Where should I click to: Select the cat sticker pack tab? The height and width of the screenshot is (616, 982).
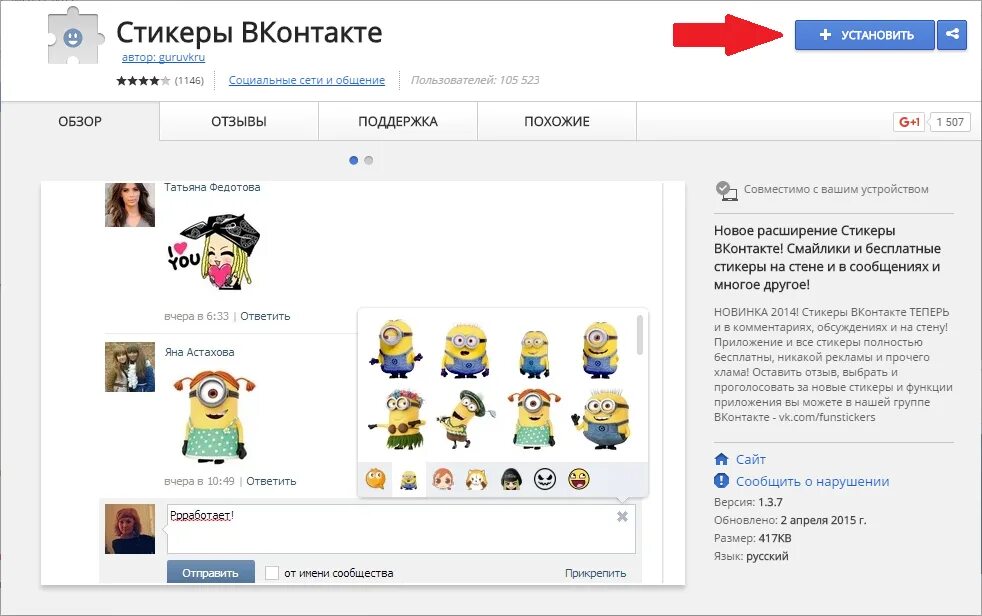(477, 480)
